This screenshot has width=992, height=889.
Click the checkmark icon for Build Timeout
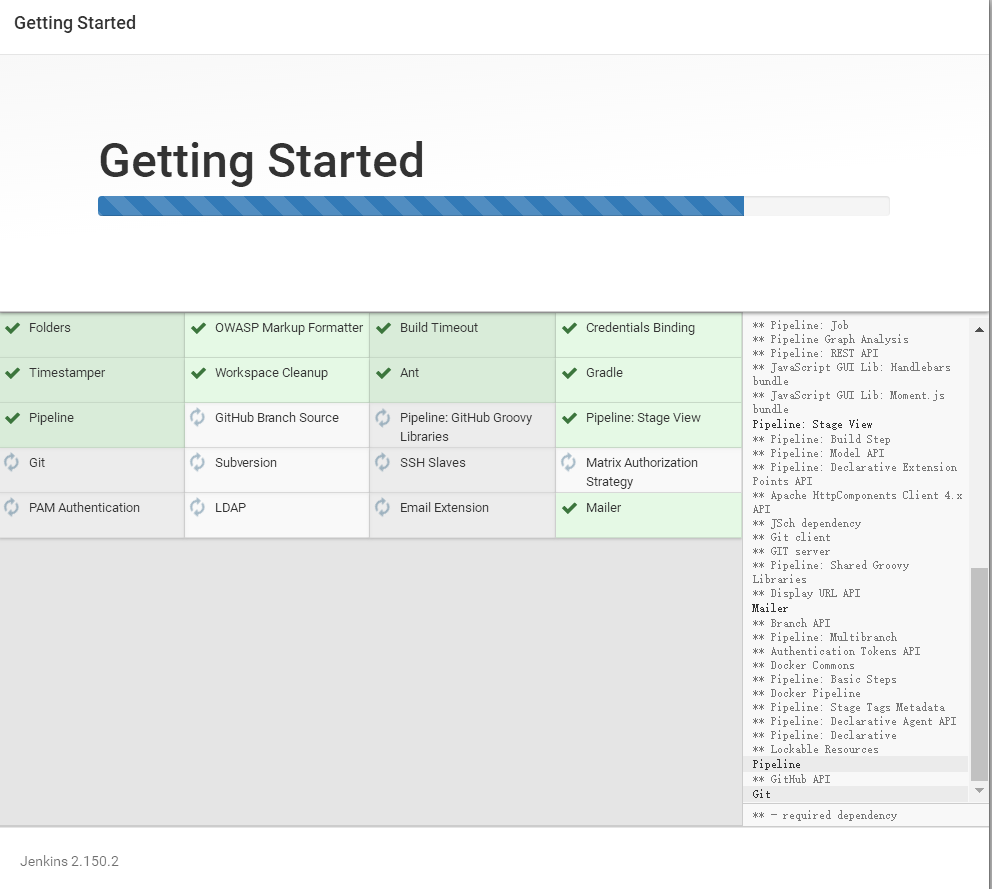(383, 328)
